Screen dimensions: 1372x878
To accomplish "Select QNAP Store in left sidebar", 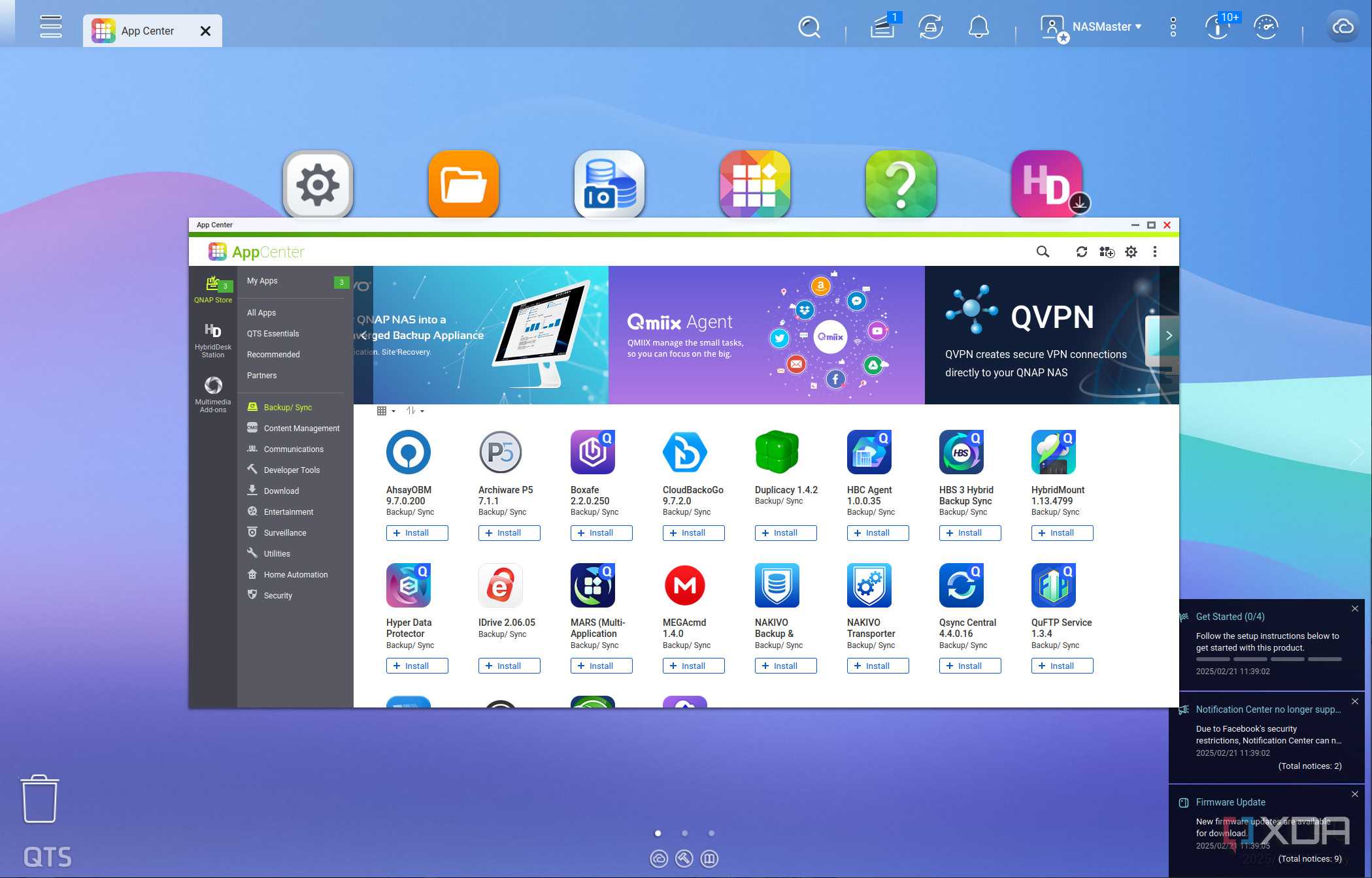I will pyautogui.click(x=213, y=289).
